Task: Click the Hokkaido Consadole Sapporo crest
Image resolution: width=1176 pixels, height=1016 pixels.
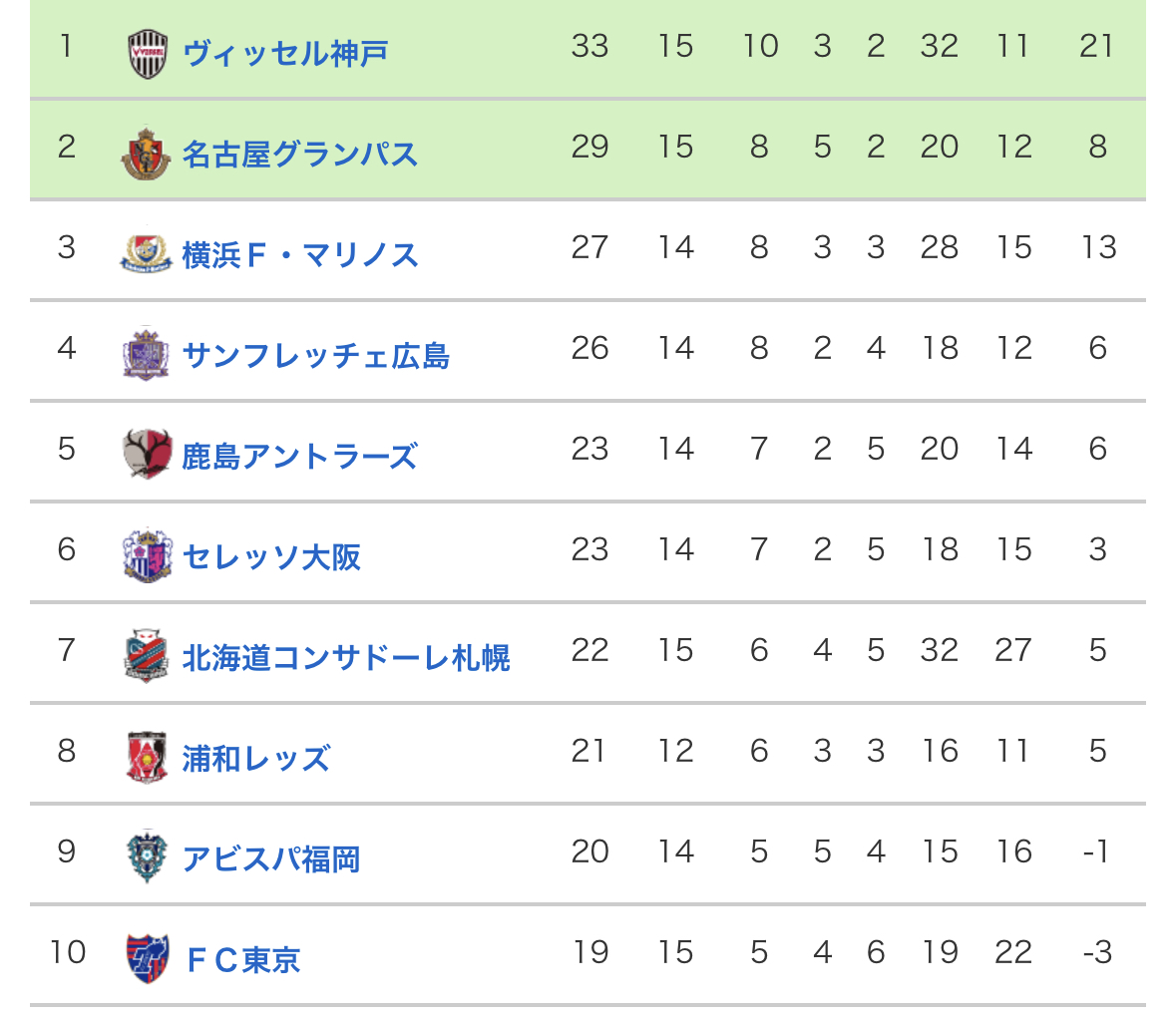Action: click(x=146, y=657)
